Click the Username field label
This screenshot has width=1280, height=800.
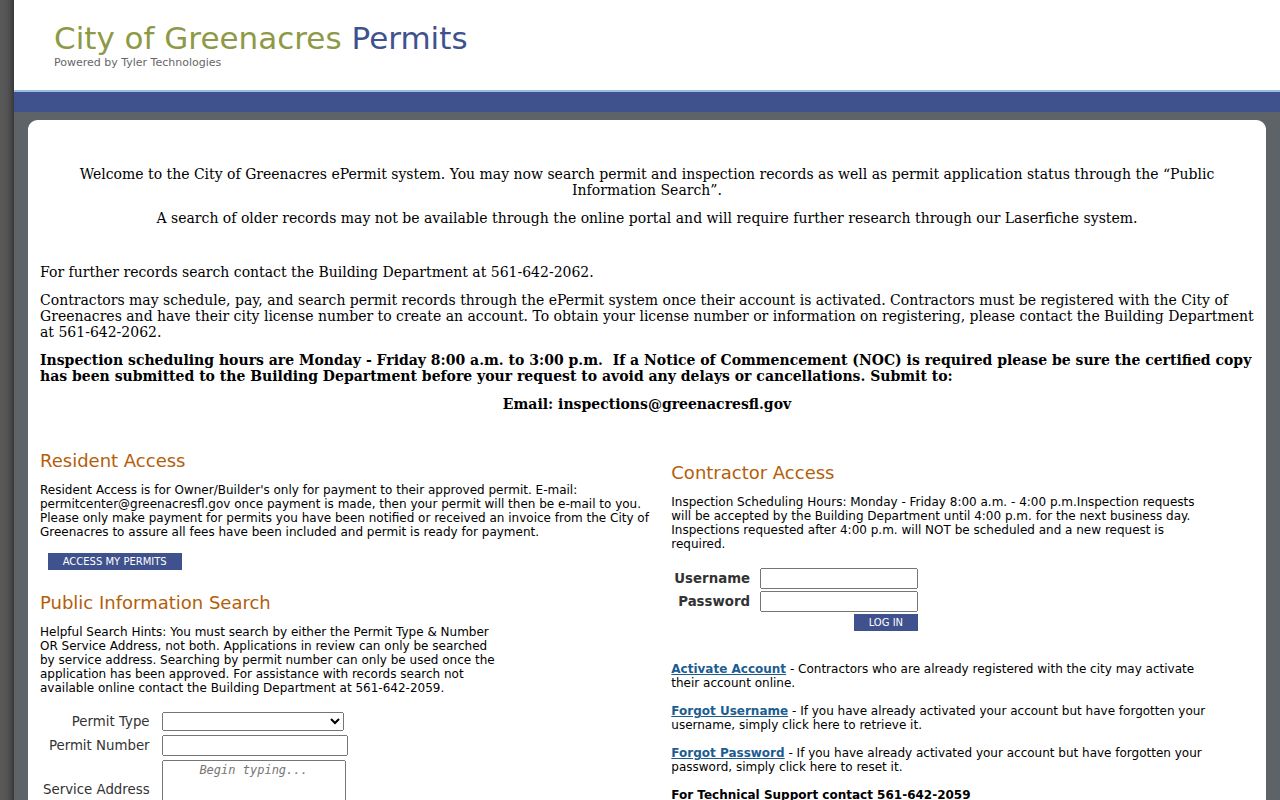pyautogui.click(x=712, y=578)
